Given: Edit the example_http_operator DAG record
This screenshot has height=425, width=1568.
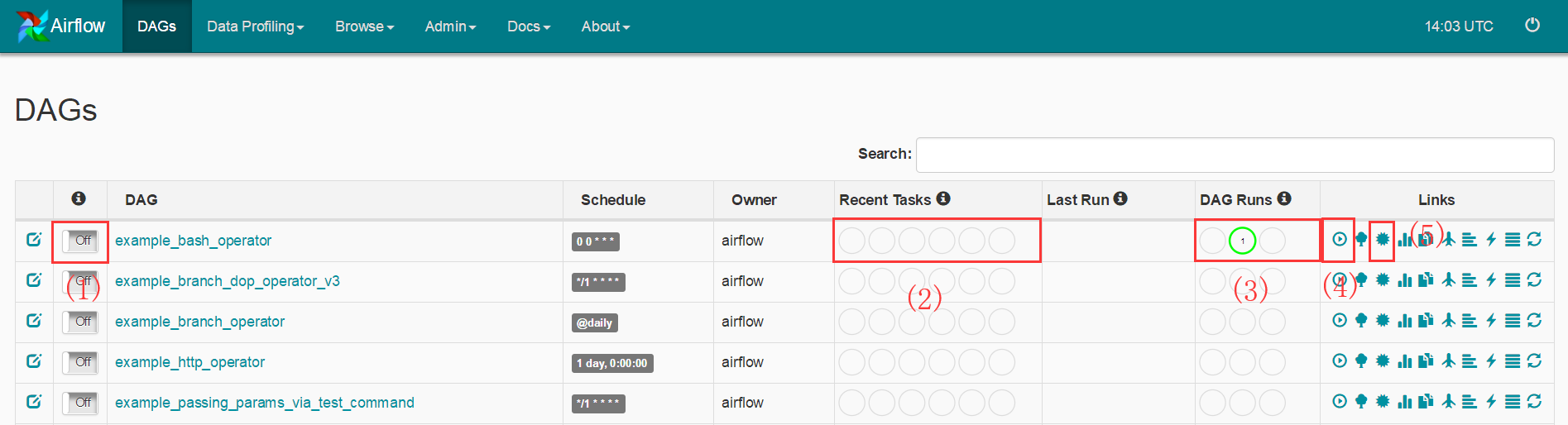Looking at the screenshot, I should [x=34, y=361].
